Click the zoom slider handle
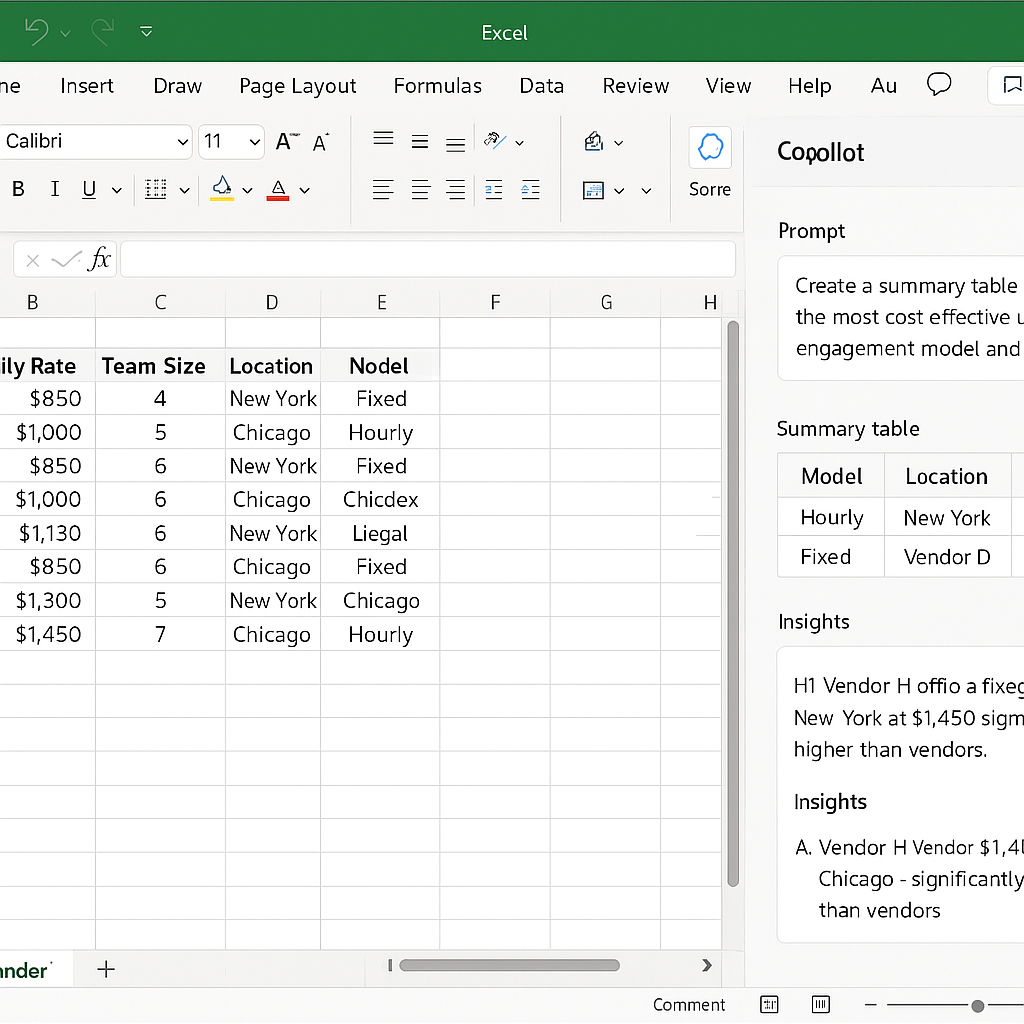1024x1024 pixels. [978, 1006]
